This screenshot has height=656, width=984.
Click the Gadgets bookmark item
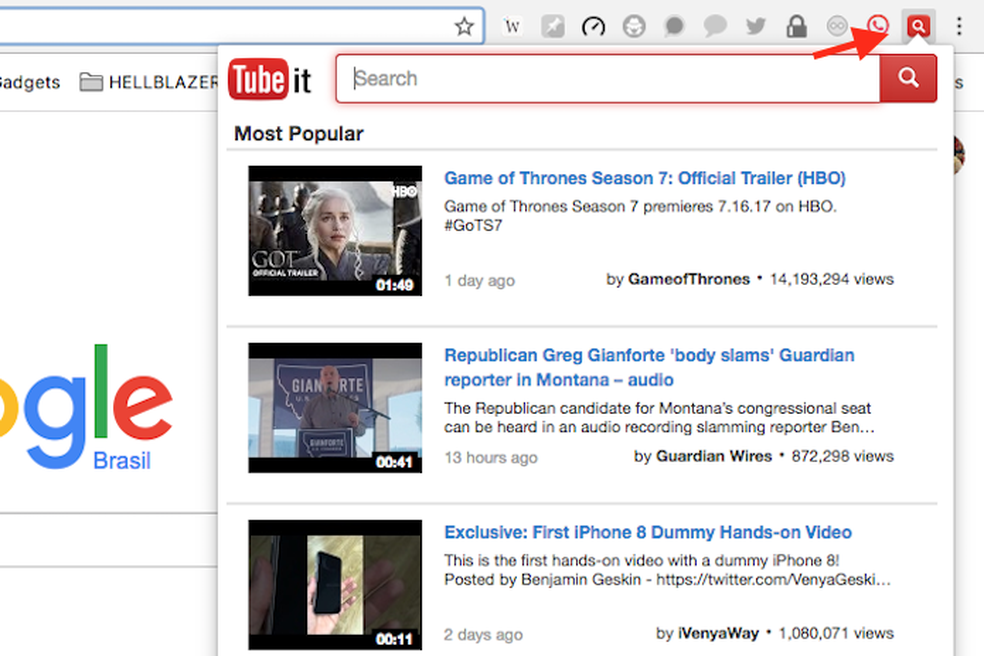click(x=28, y=82)
